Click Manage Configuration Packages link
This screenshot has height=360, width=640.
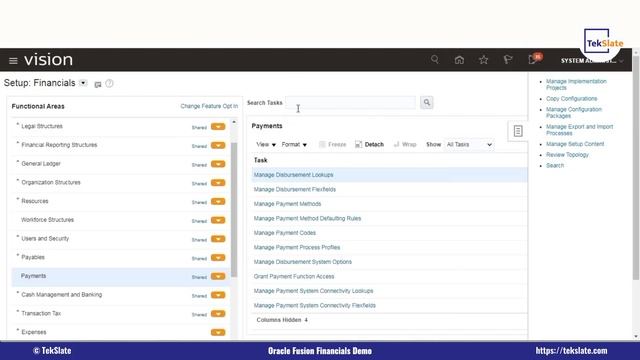[x=574, y=113]
